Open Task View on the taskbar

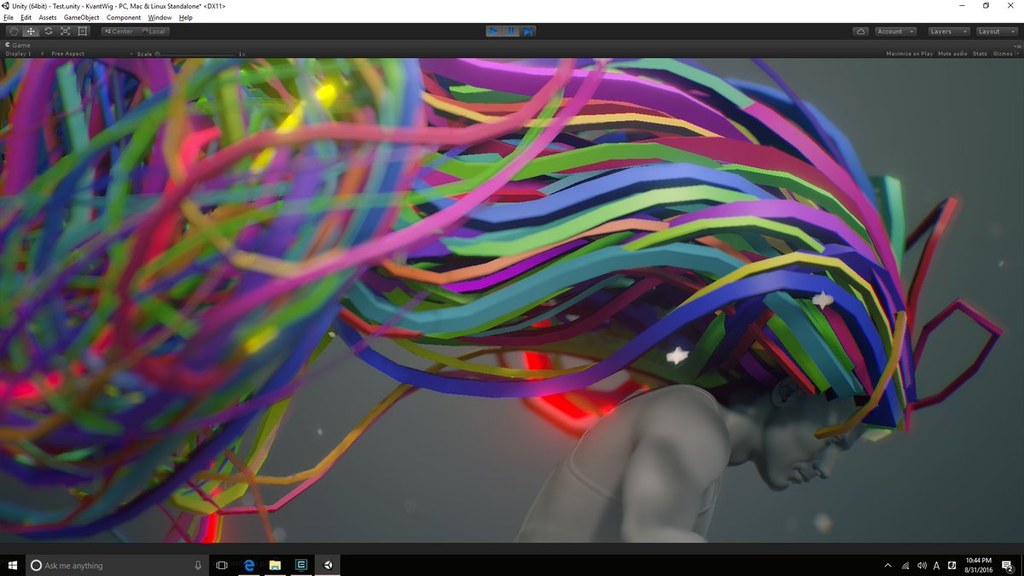tap(222, 565)
